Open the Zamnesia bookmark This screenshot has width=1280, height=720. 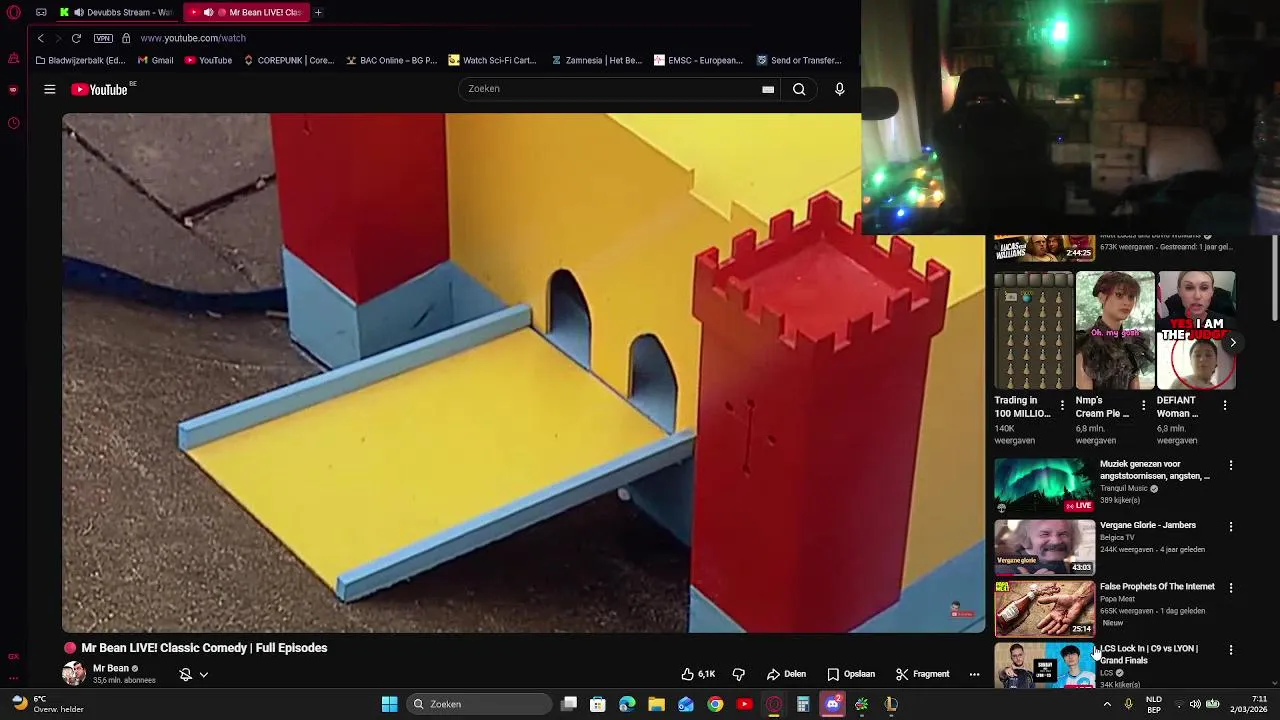click(596, 60)
